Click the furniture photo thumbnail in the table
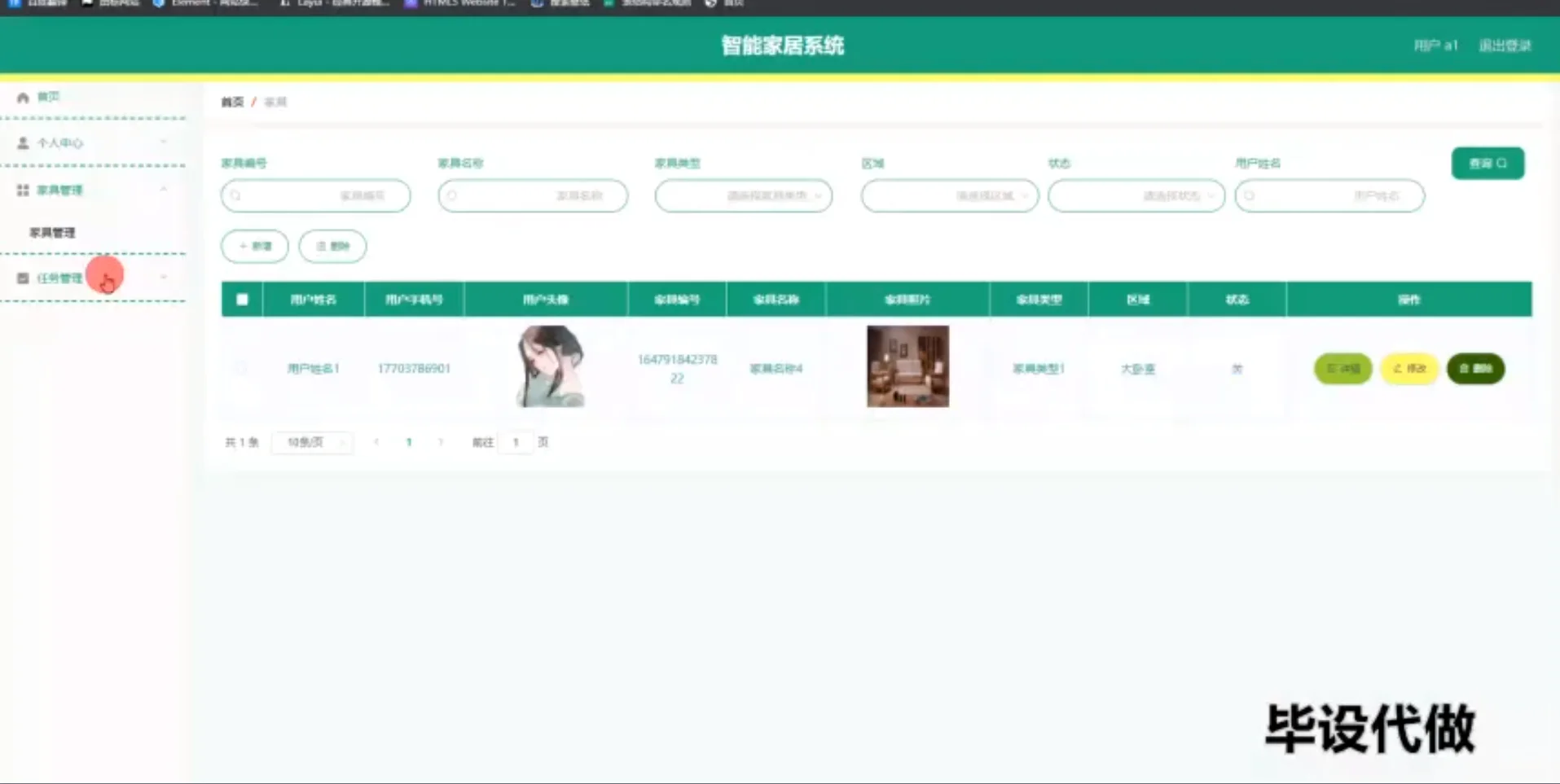 click(x=907, y=366)
